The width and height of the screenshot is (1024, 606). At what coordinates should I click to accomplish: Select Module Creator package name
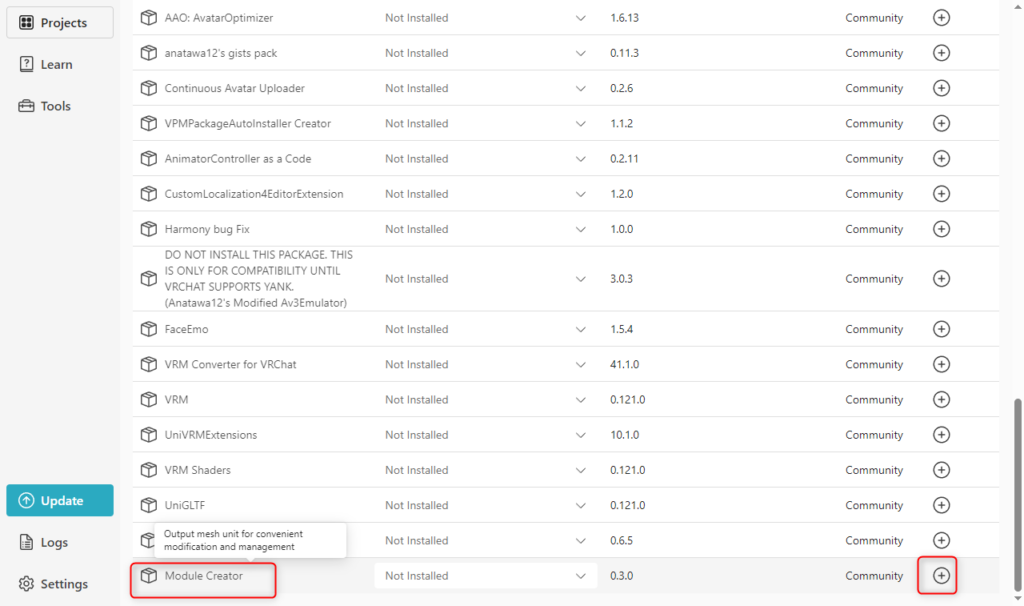tap(204, 576)
